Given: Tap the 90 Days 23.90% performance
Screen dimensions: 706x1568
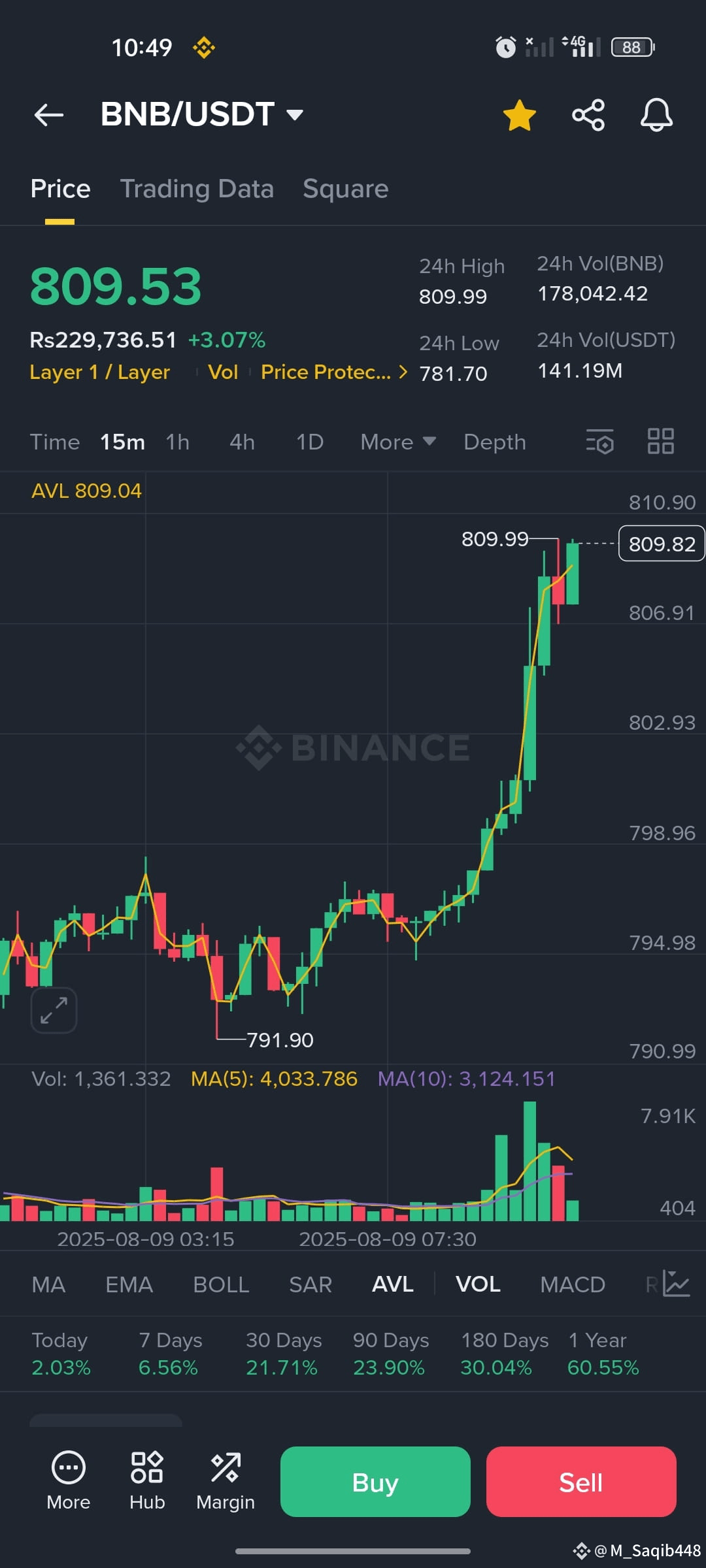Looking at the screenshot, I should coord(391,1354).
